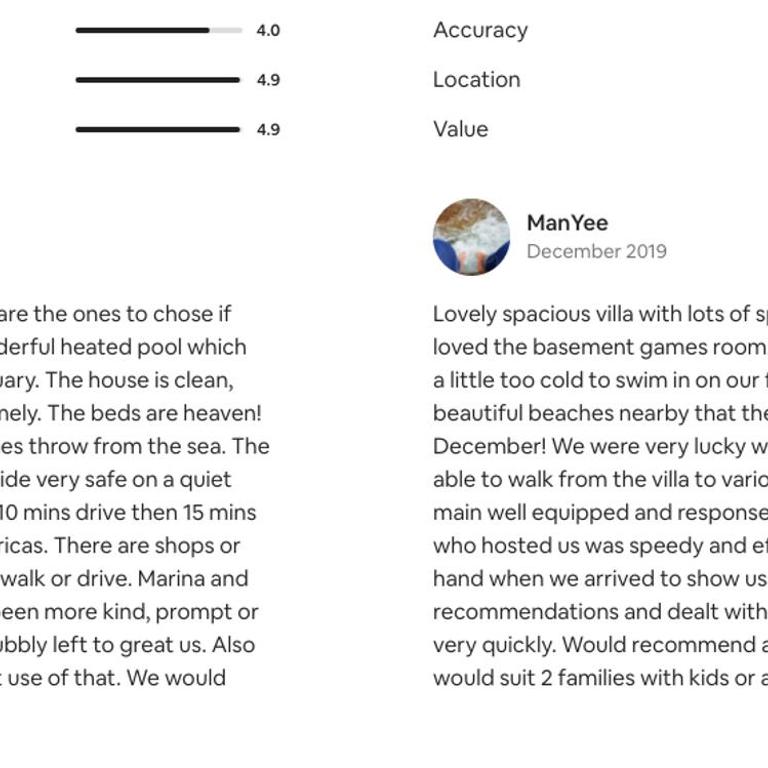
Task: Click text '10 mins drive then 15 mins'
Action: [x=128, y=513]
